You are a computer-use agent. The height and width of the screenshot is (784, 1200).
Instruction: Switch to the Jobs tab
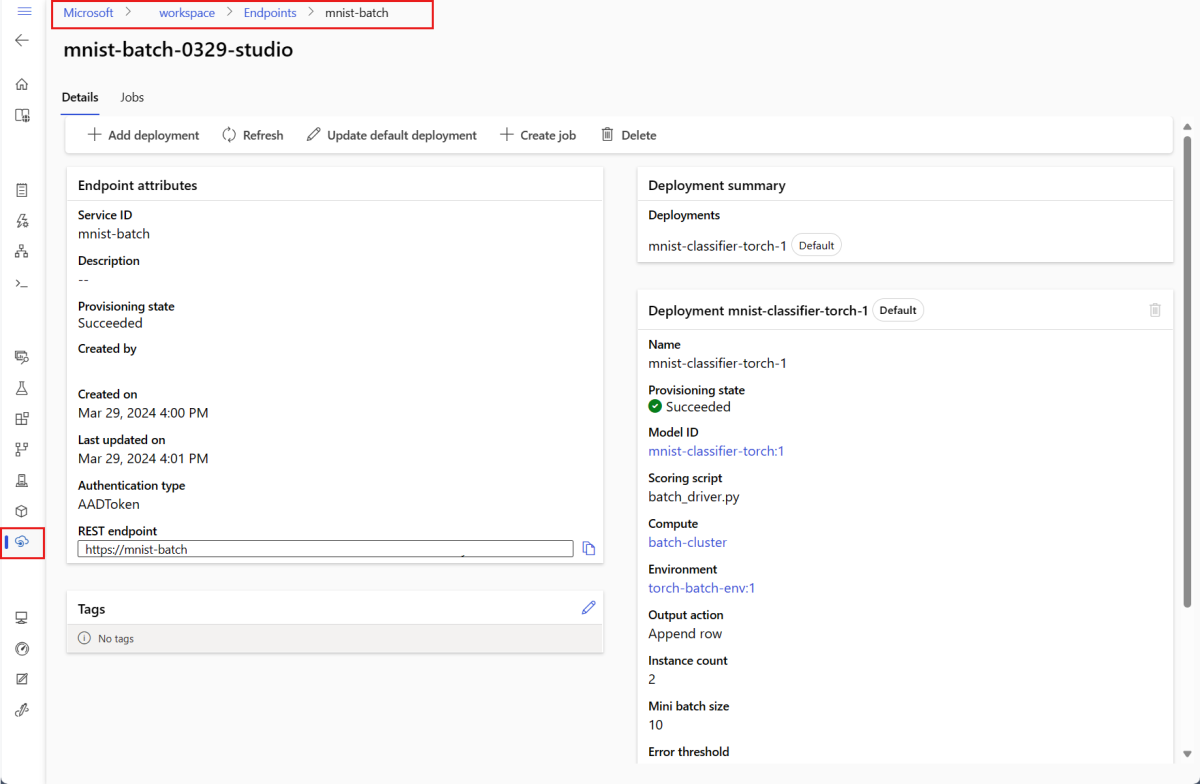tap(131, 97)
